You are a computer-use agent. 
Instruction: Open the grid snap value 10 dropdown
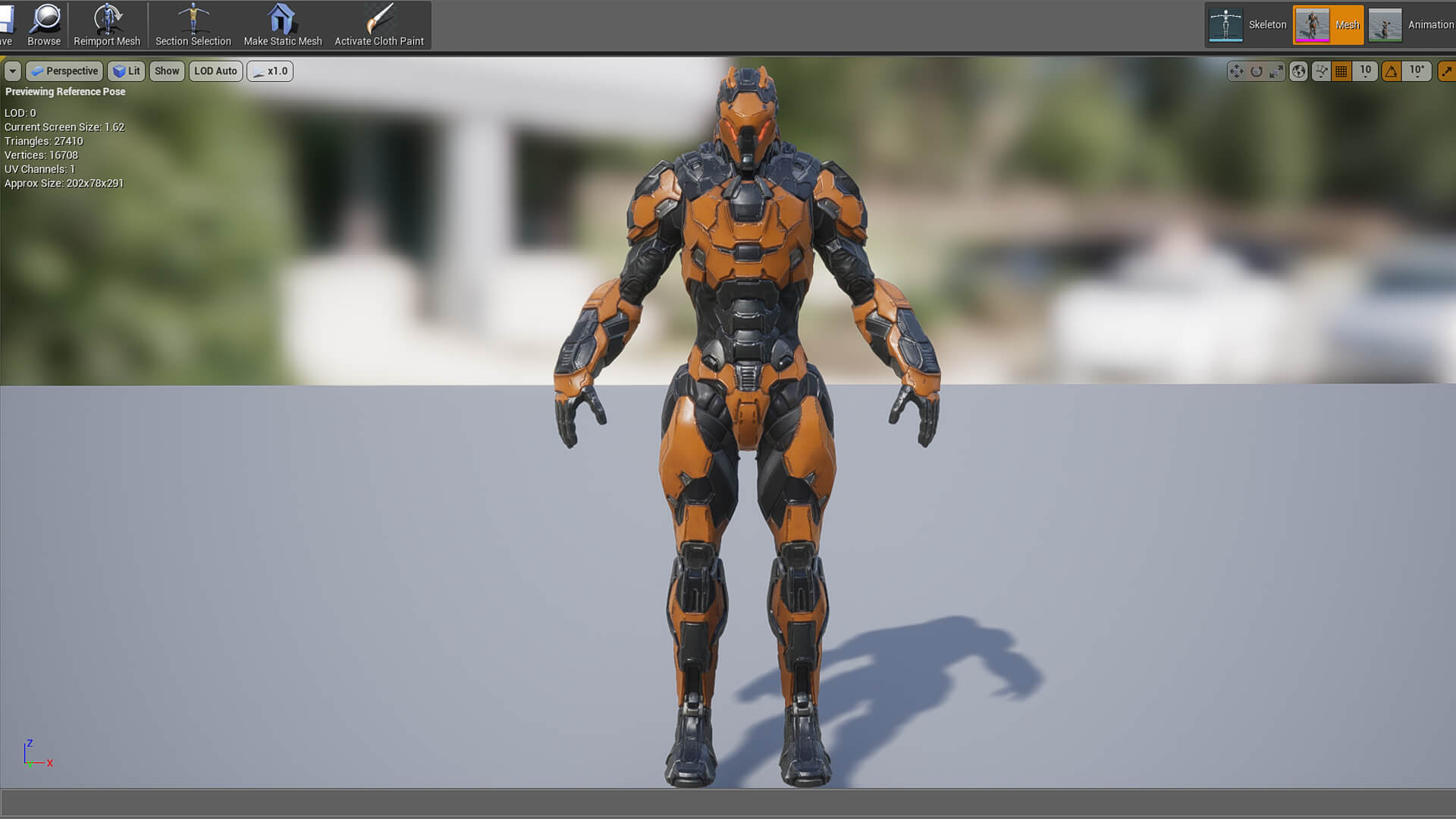point(1365,71)
